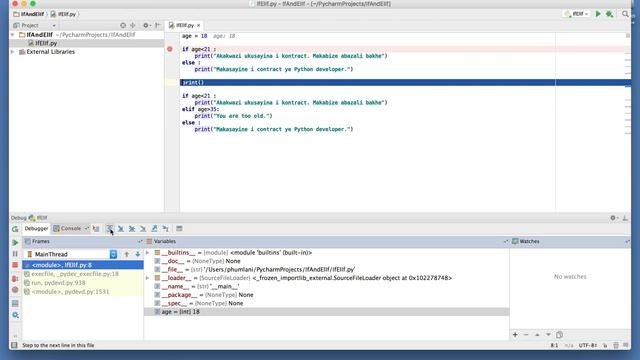The width and height of the screenshot is (640, 360).
Task: Open Search Everywhere magnifier icon
Action: tap(625, 14)
